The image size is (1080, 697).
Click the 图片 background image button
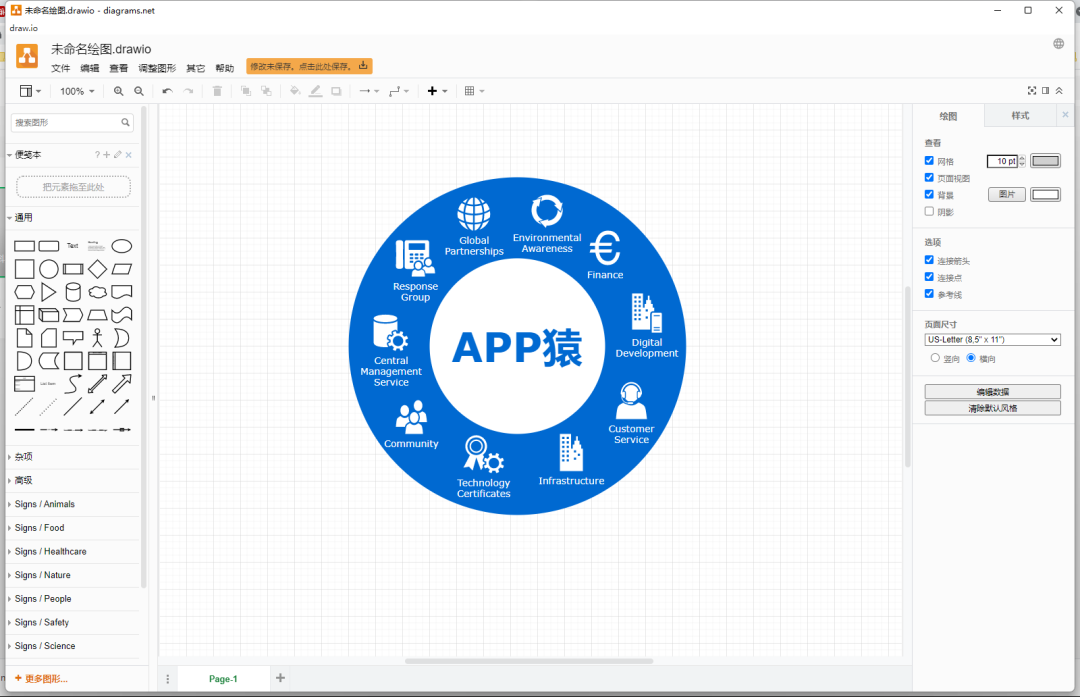[x=1007, y=194]
